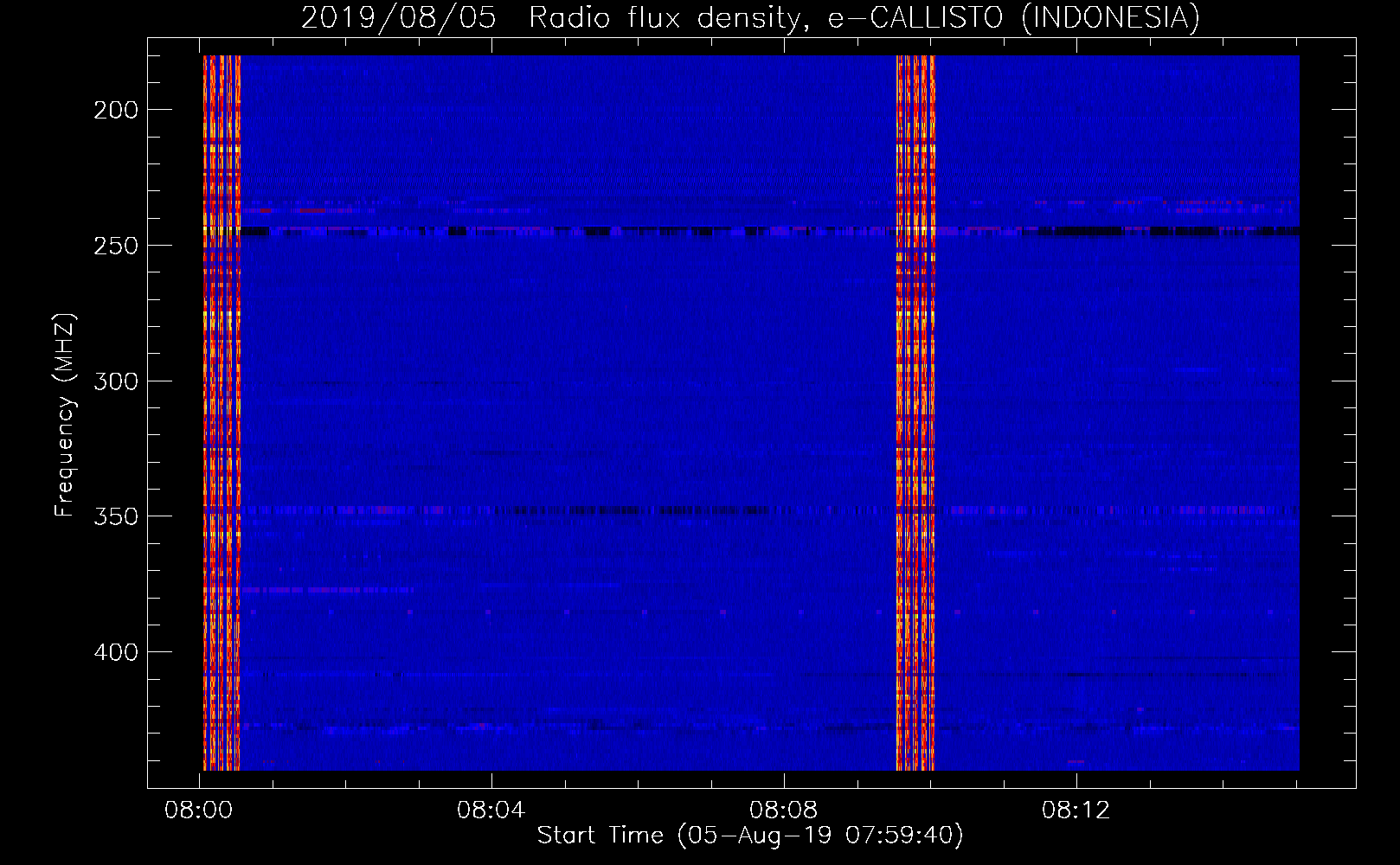1400x865 pixels.
Task: Click the "300" frequency tick label
Action: pos(115,381)
